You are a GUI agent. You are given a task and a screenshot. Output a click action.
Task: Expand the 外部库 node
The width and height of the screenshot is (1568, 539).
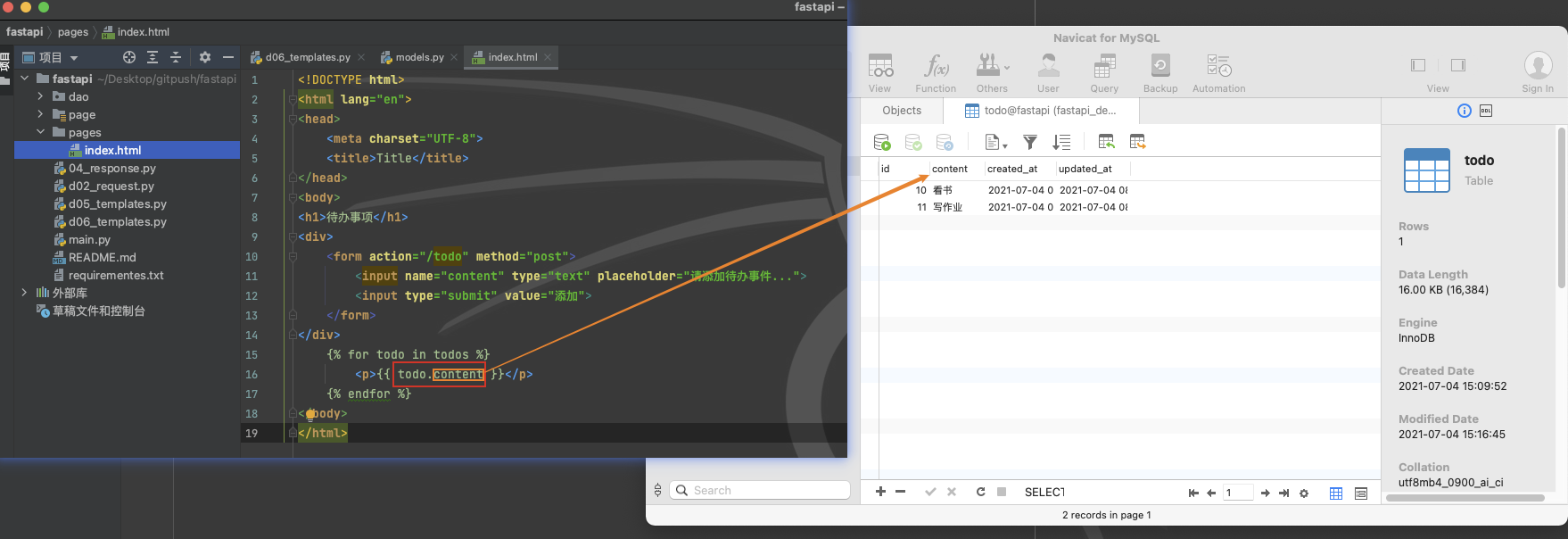(25, 293)
